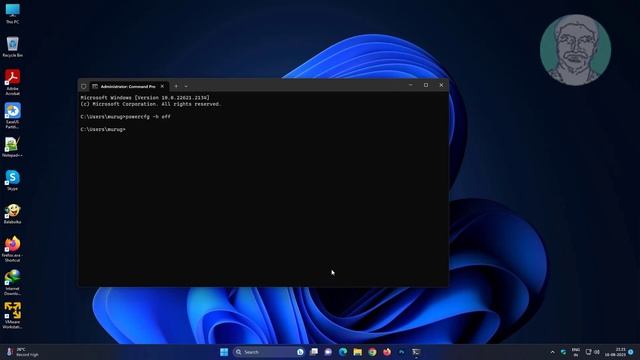The width and height of the screenshot is (640, 360).
Task: Launch Microsoft Edge from taskbar
Action: tap(343, 352)
